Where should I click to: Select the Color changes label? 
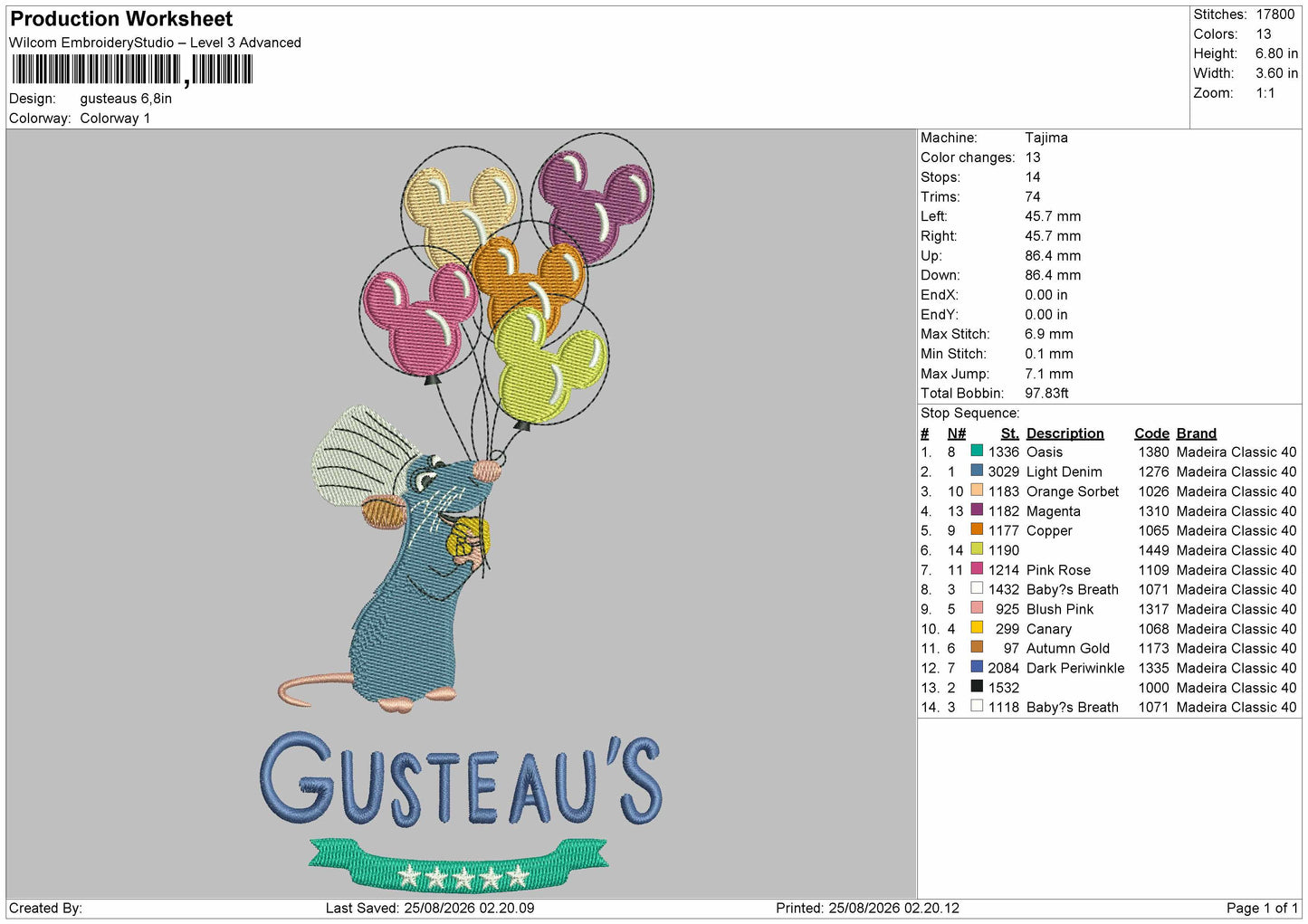point(968,157)
